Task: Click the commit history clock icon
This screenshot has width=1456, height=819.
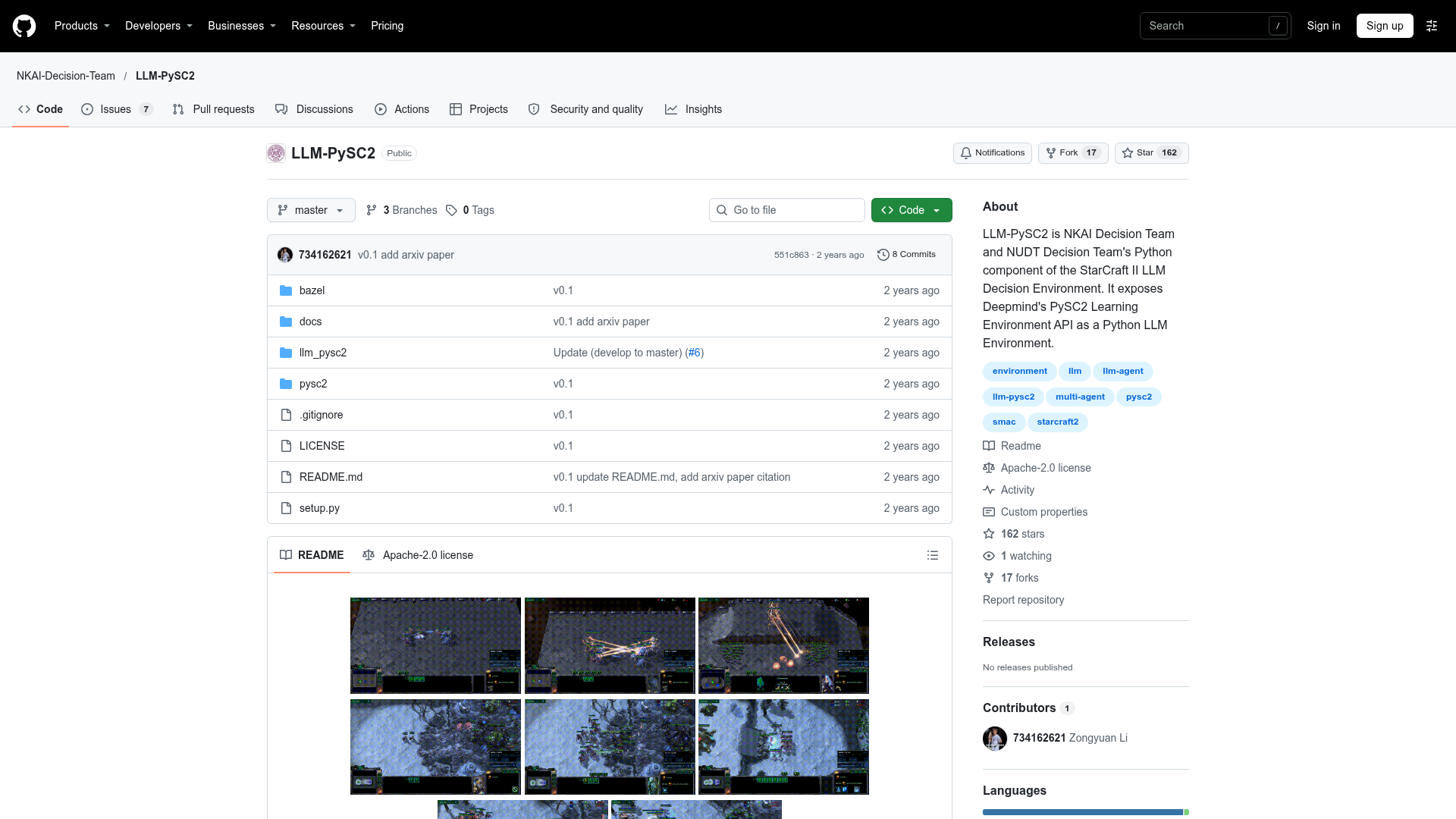Action: tap(883, 255)
